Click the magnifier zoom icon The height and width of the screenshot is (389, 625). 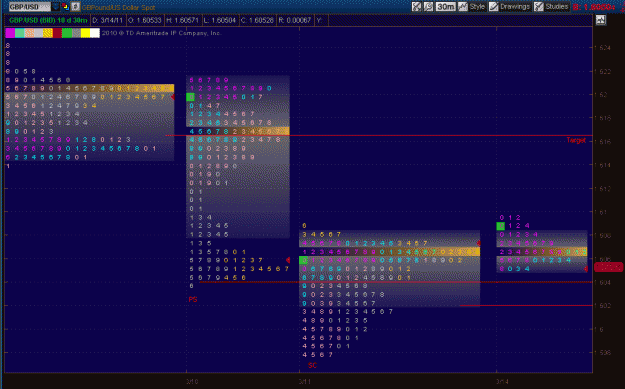[x=428, y=7]
